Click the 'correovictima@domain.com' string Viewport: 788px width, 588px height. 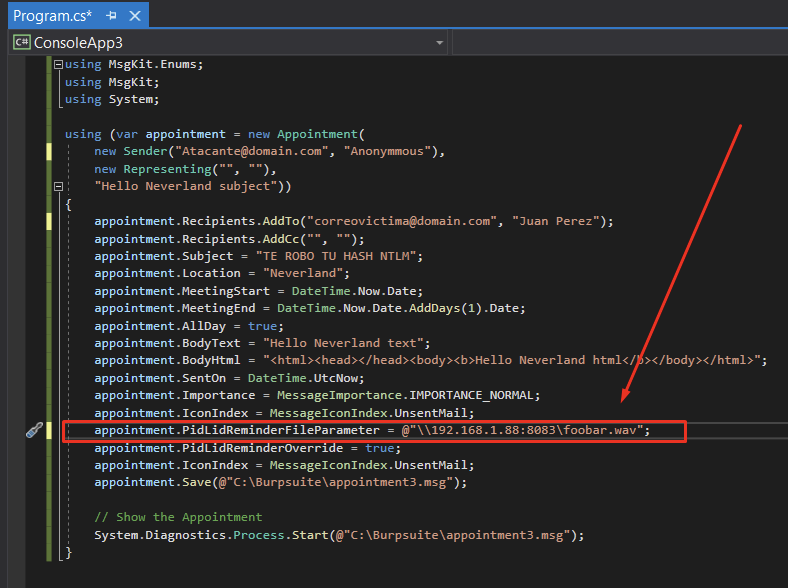click(402, 221)
